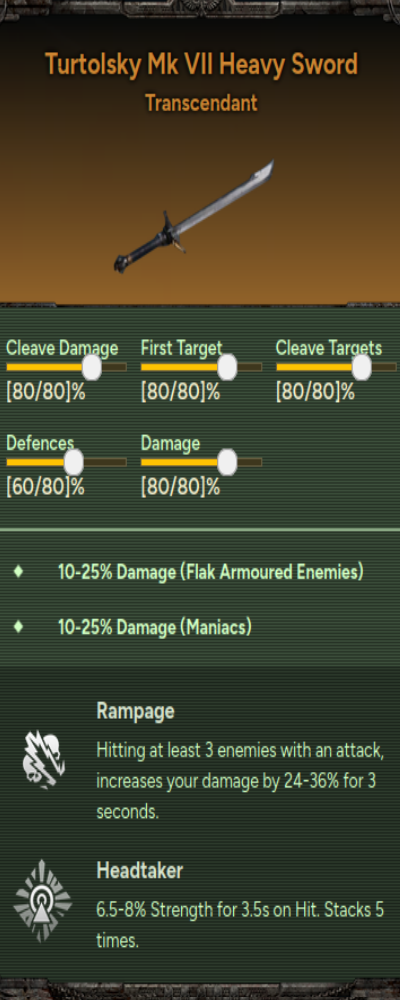Select the Headtaker blessing title
Screen dimensions: 400x1000
140,871
